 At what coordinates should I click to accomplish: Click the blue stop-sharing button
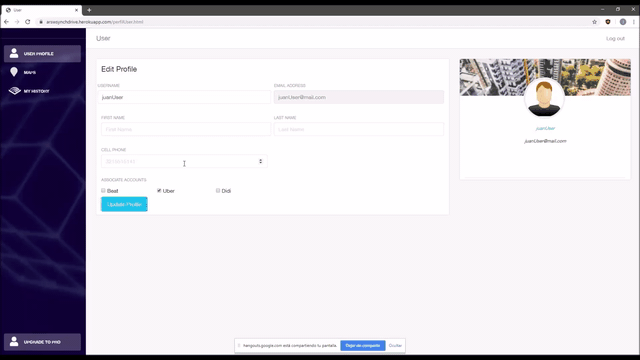click(362, 346)
